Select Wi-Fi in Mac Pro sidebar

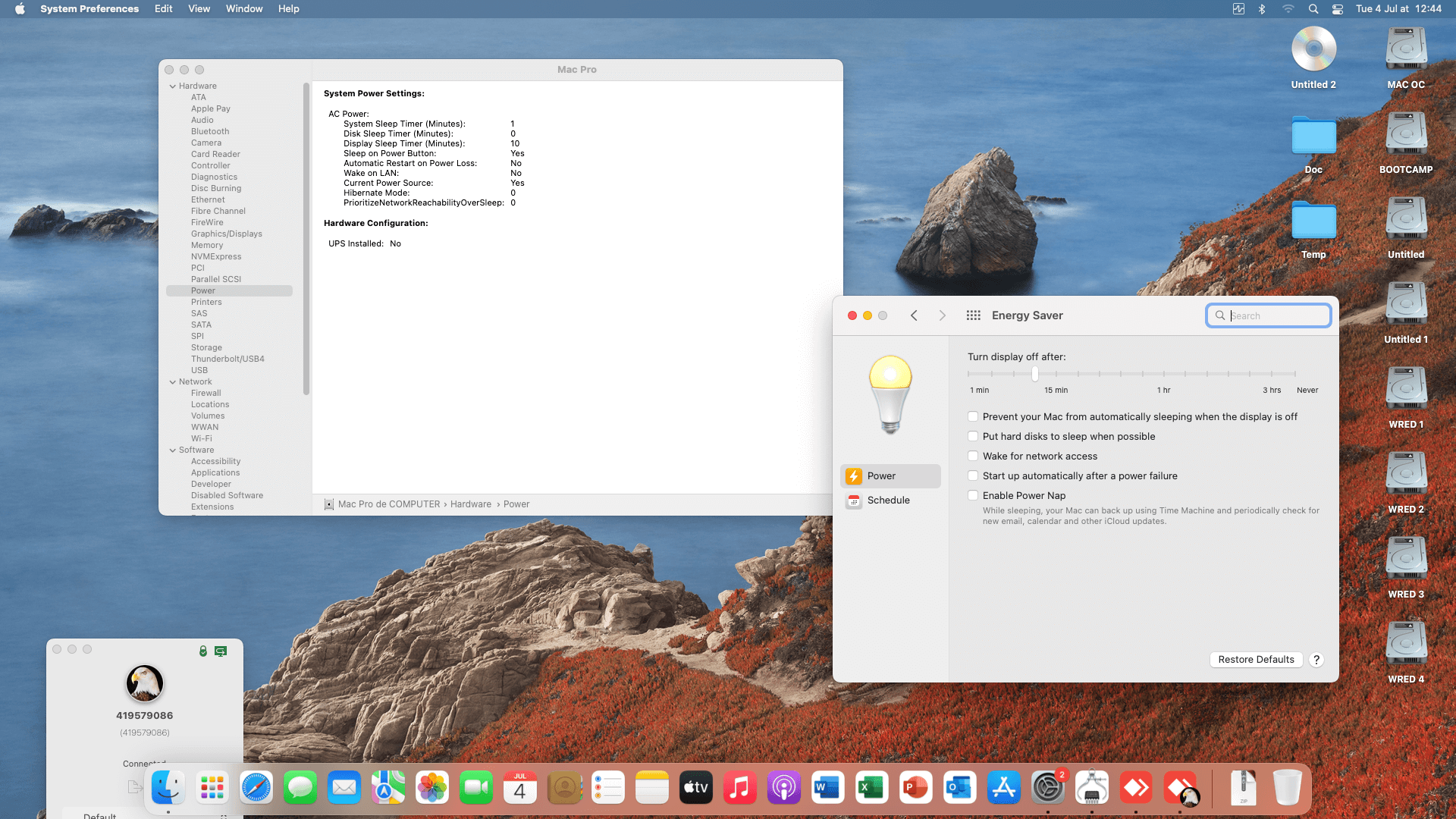[202, 439]
